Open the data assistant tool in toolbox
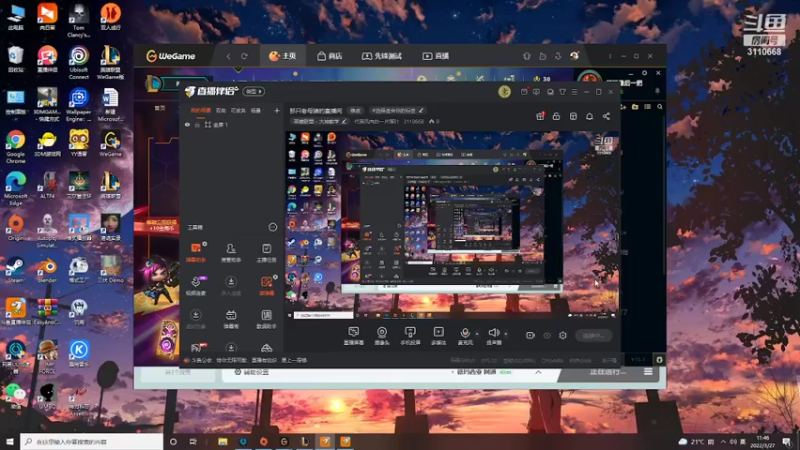 [266, 318]
